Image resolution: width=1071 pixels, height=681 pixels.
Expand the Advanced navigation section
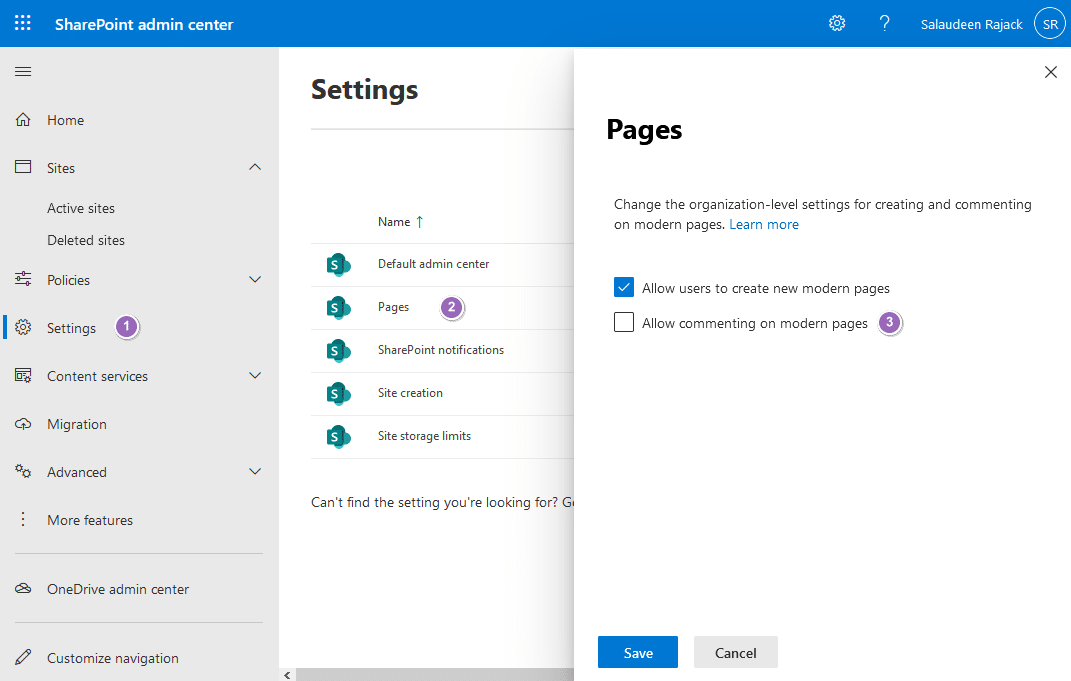[255, 471]
